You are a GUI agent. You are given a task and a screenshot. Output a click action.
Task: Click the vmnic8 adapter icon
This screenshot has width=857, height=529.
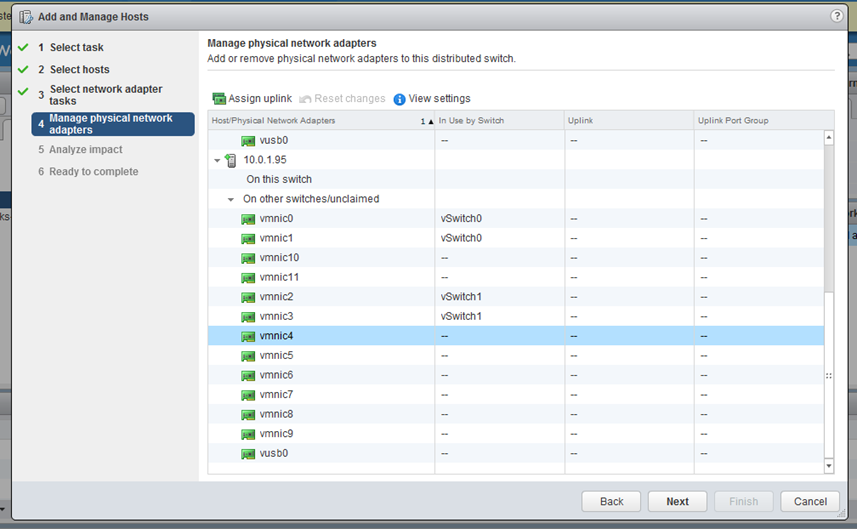(x=248, y=414)
